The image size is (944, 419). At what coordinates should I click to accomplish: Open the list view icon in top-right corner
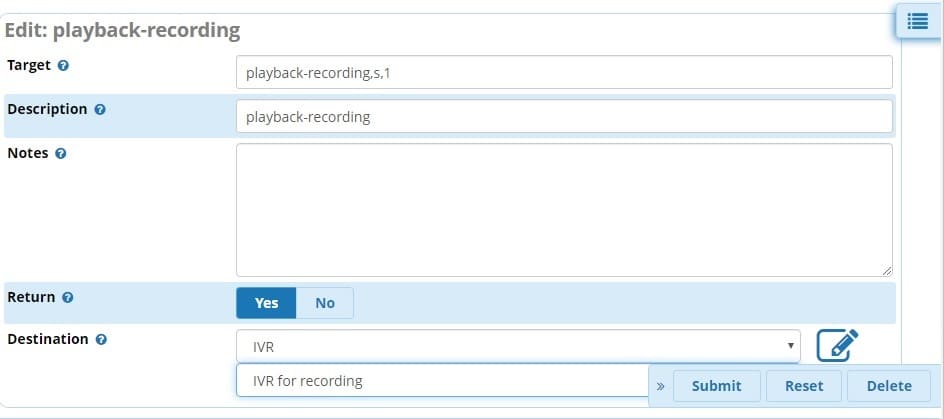click(918, 22)
